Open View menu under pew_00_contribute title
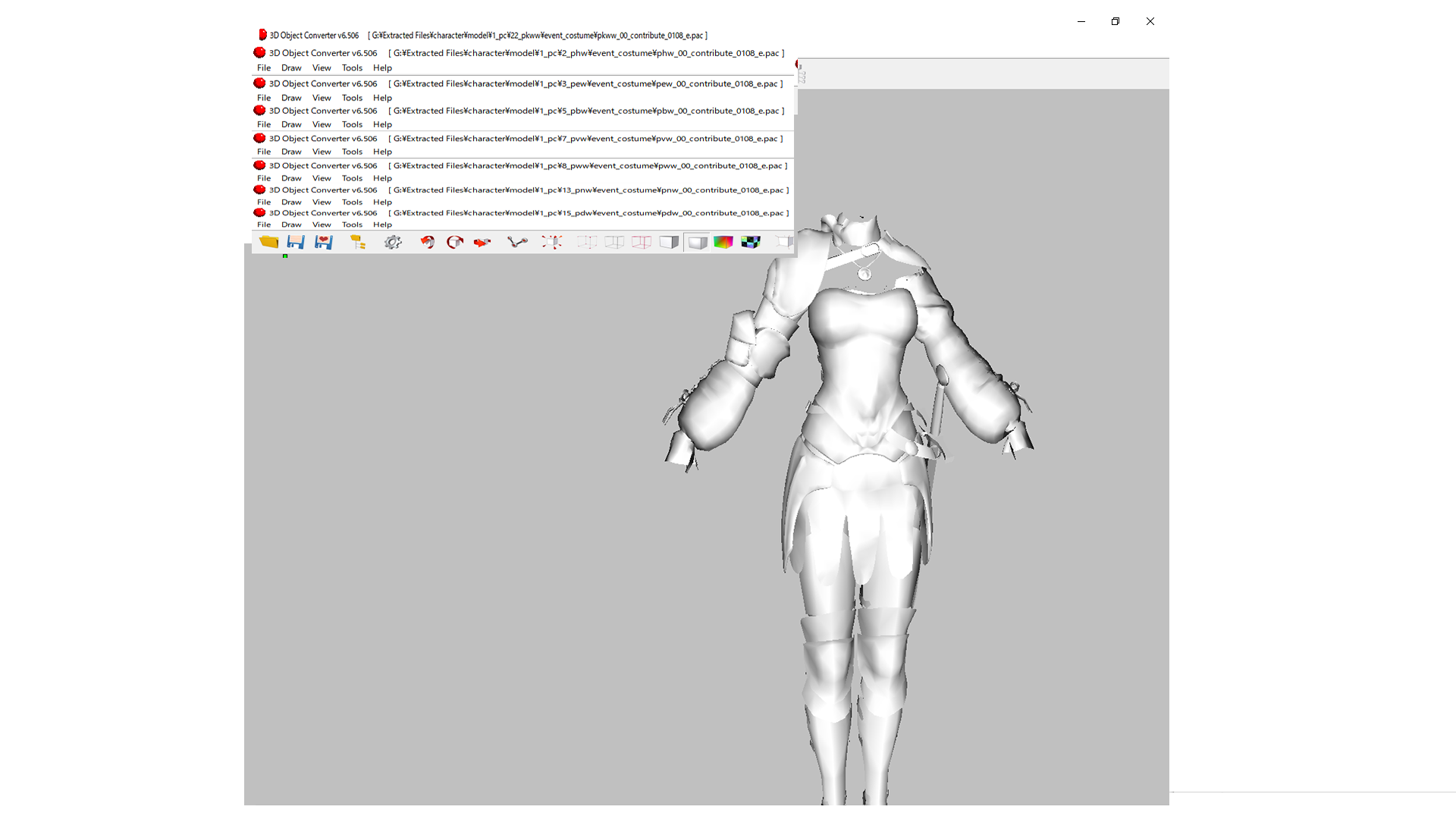 [x=322, y=98]
